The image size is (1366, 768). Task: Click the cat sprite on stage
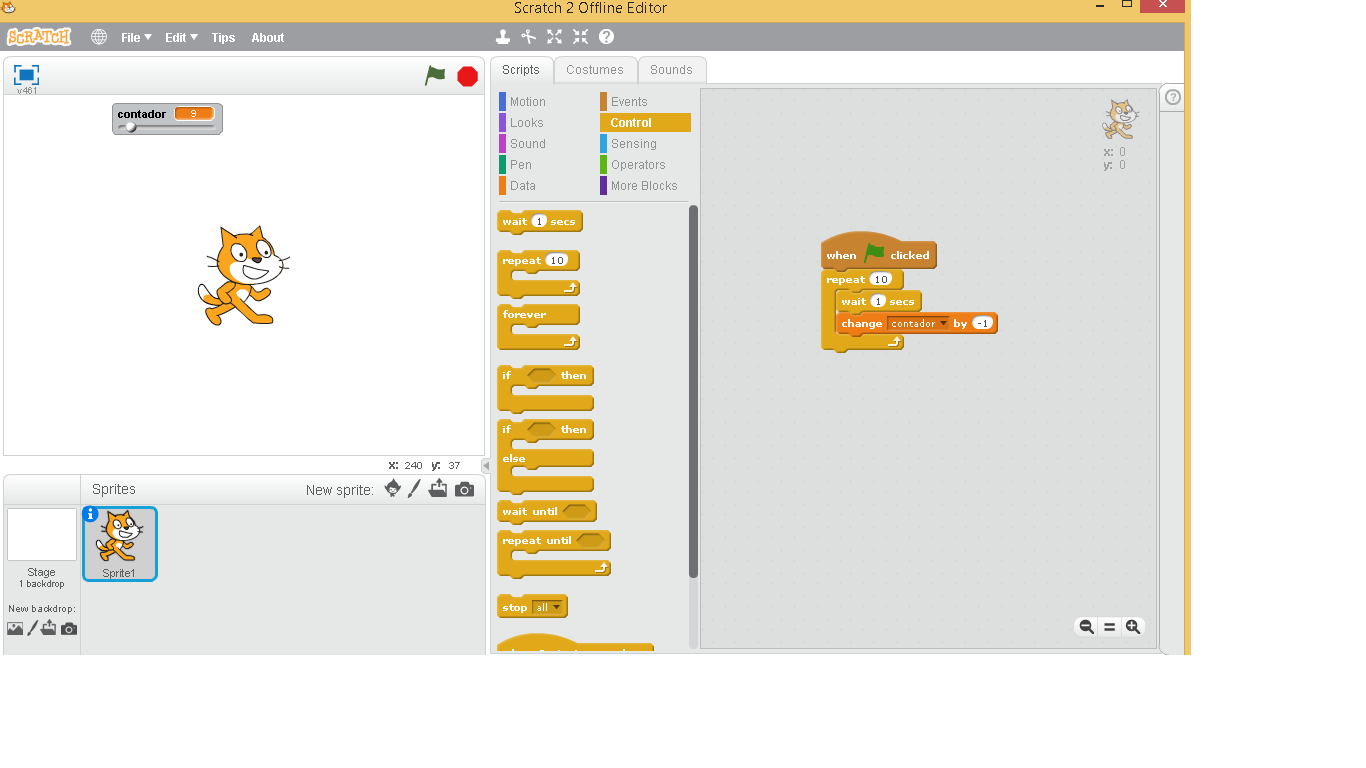(x=244, y=275)
